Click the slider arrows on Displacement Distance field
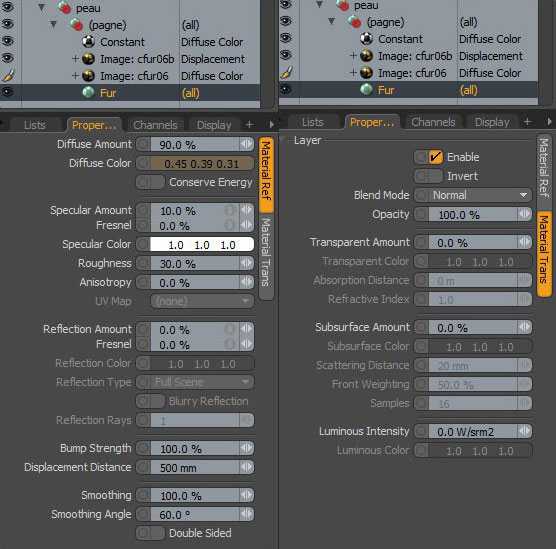 point(246,467)
